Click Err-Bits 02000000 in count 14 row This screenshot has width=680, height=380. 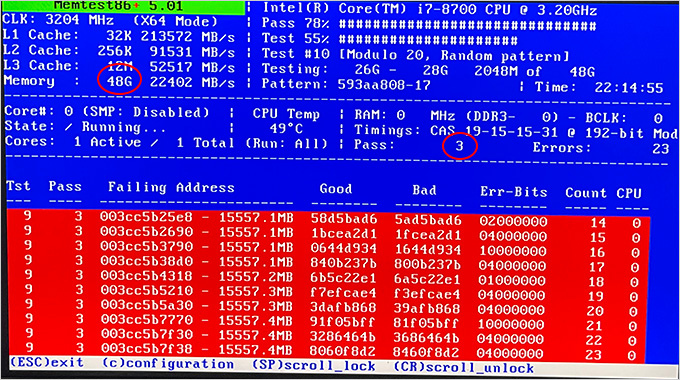tap(513, 221)
